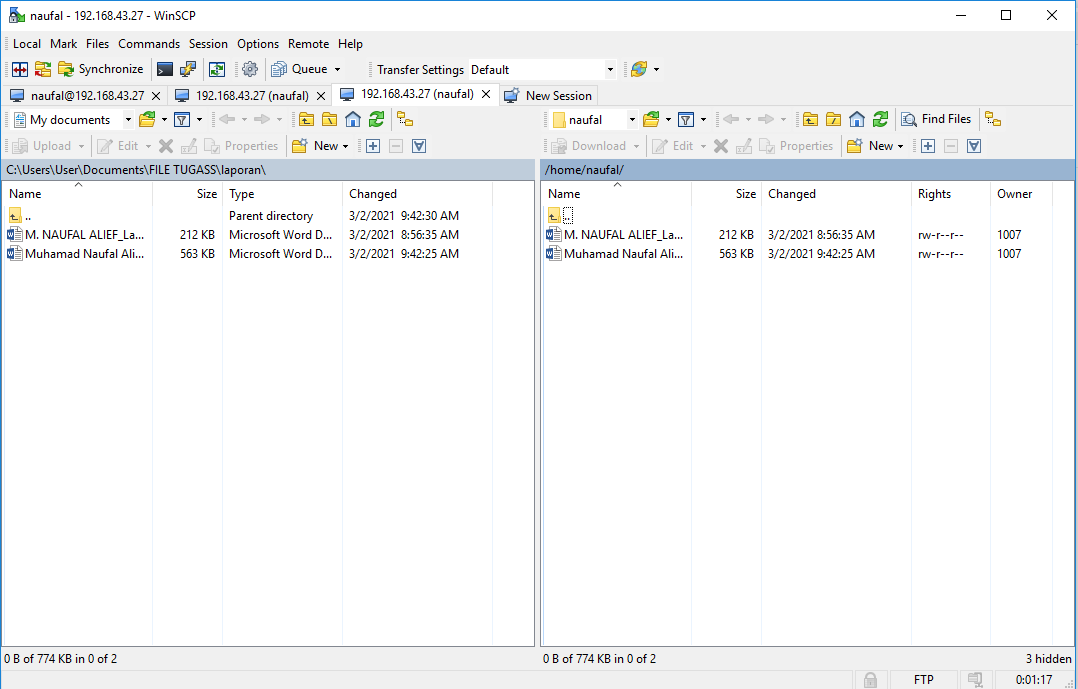
Task: Expand the local filter dropdown arrow
Action: [199, 120]
